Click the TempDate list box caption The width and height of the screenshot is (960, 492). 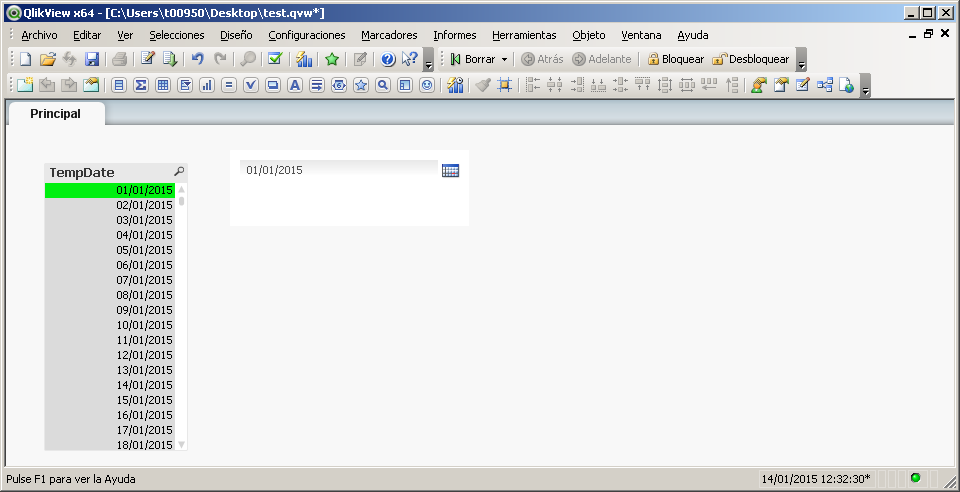[x=116, y=172]
